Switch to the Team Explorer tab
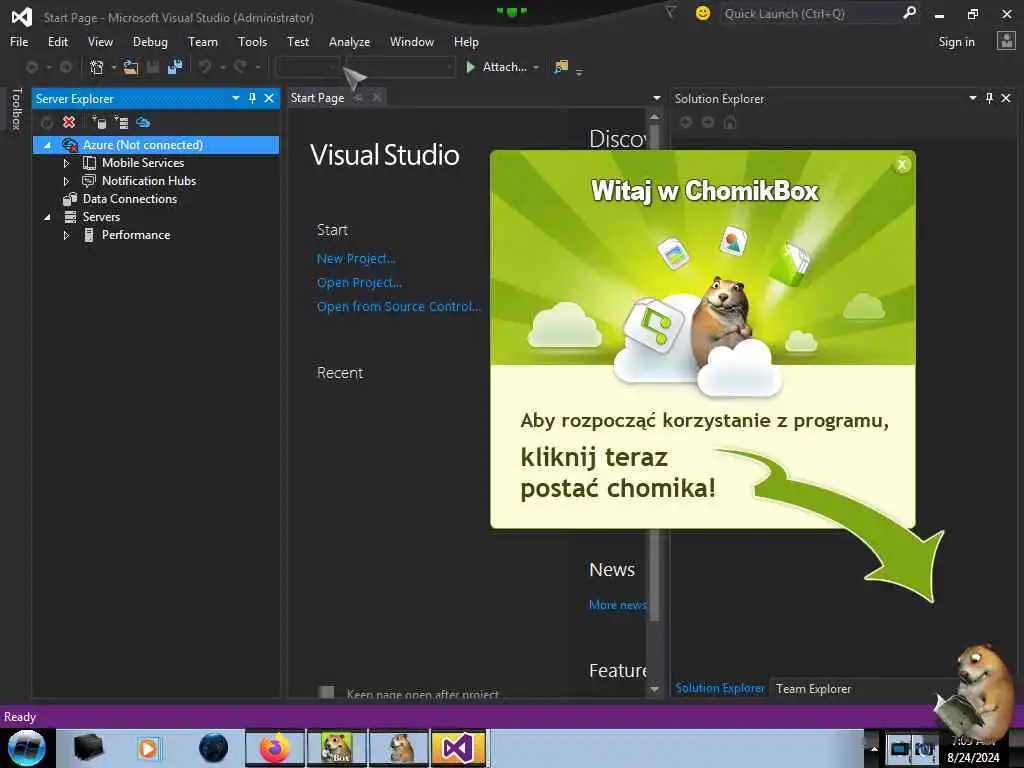The width and height of the screenshot is (1024, 768). [x=813, y=688]
